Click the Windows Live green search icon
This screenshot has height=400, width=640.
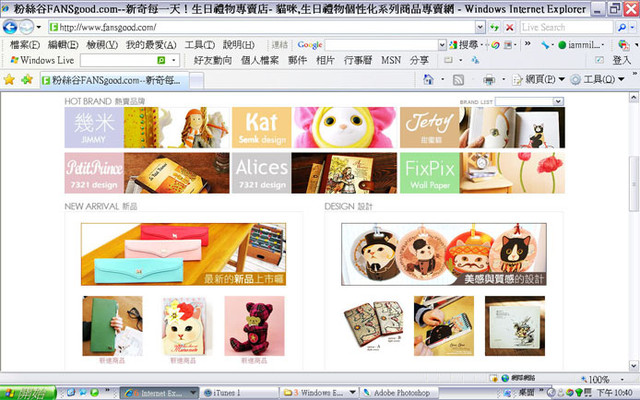coord(161,60)
